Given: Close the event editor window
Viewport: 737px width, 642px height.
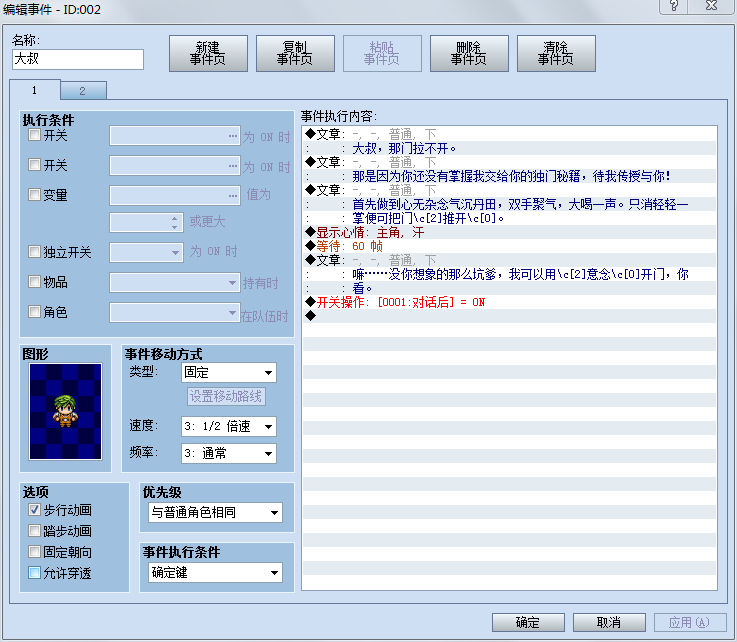Looking at the screenshot, I should click(x=712, y=6).
